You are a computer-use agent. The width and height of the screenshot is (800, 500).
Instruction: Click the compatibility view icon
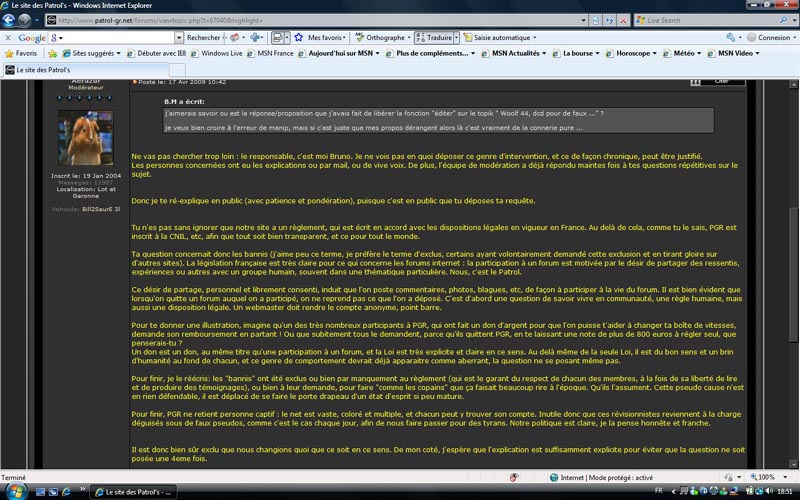coord(596,20)
